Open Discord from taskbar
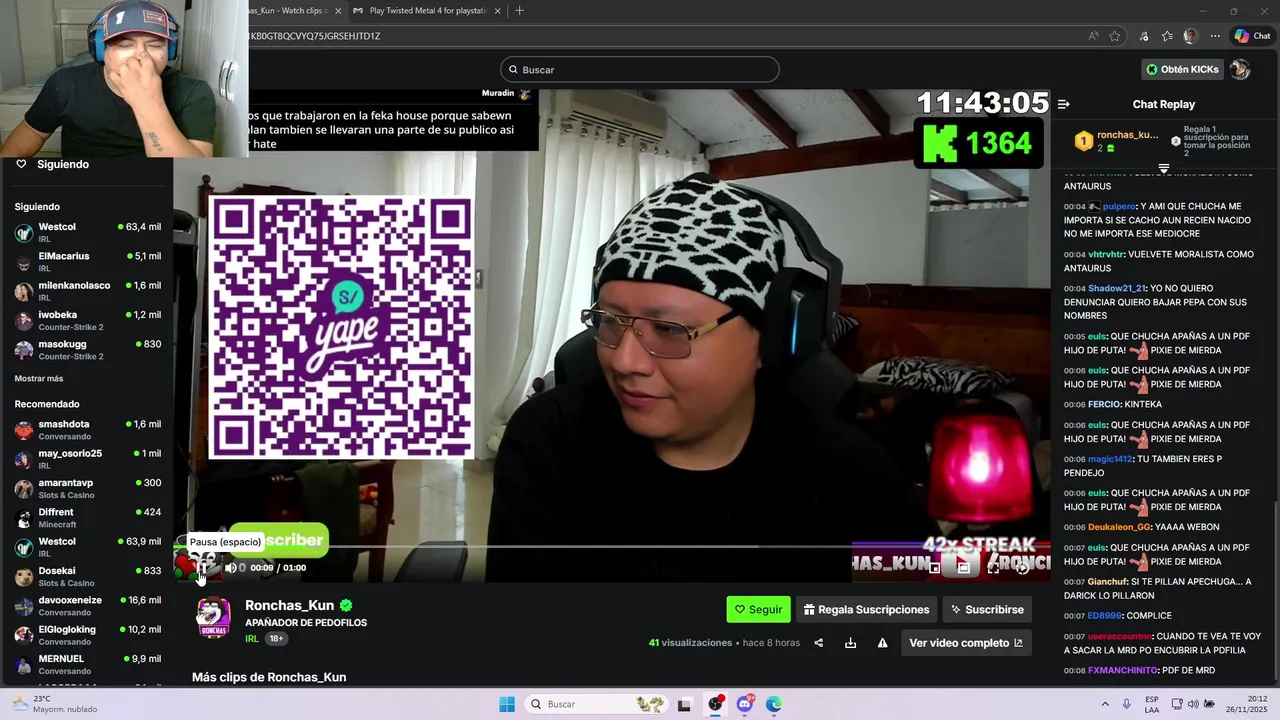1280x720 pixels. click(x=745, y=704)
